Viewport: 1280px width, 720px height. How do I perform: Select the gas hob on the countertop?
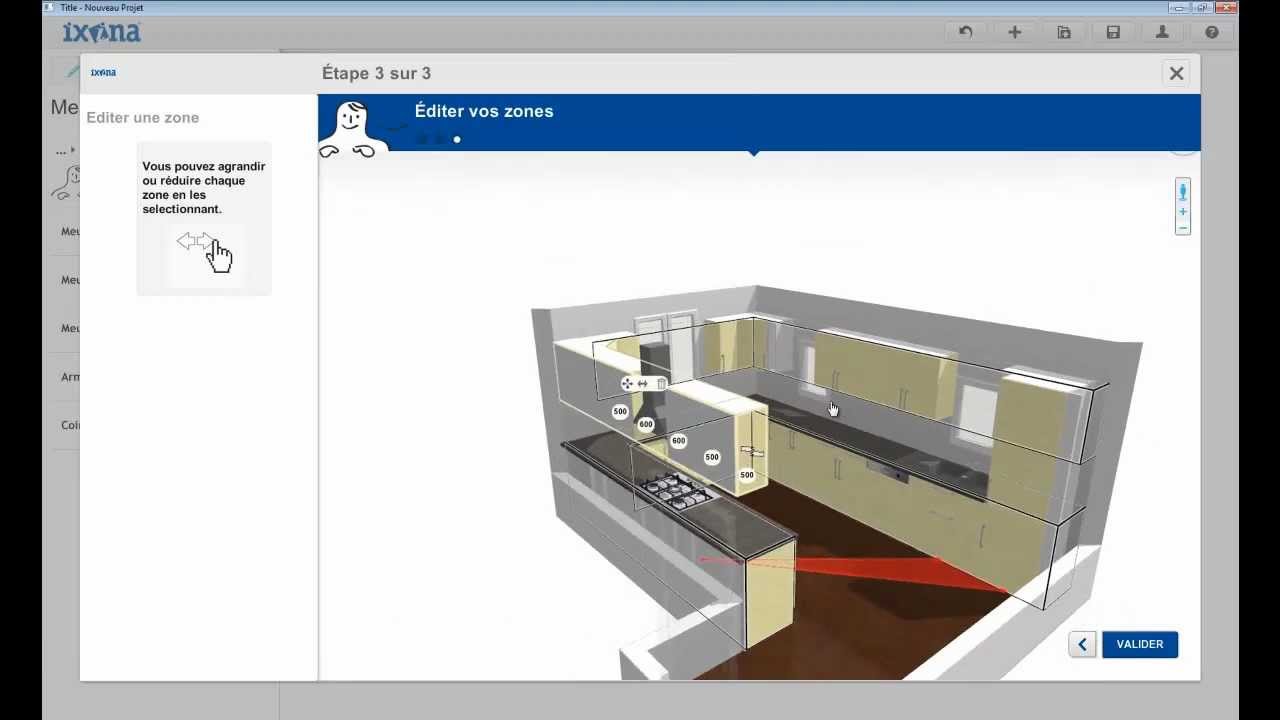tap(677, 489)
